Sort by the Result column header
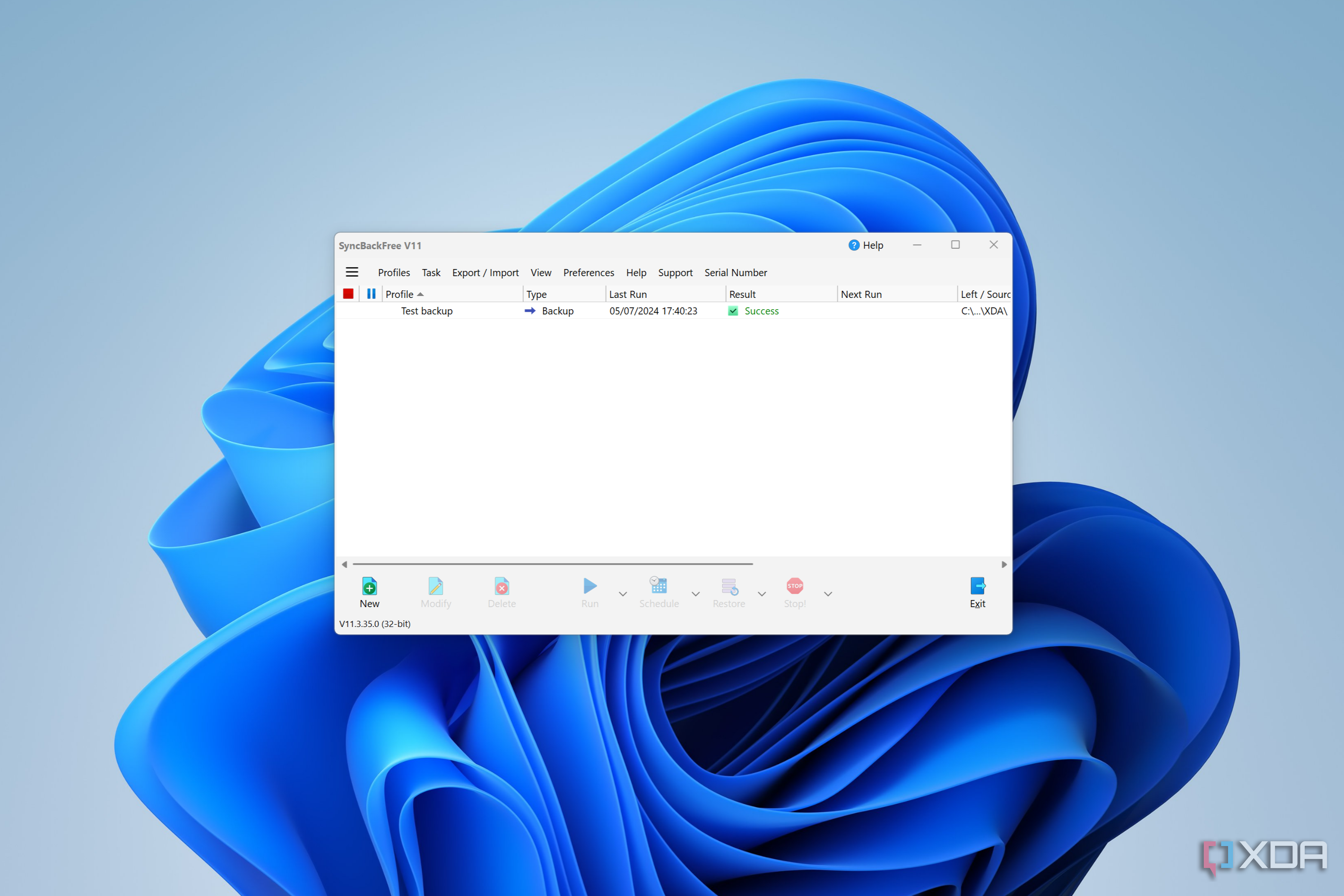This screenshot has width=1344, height=896. tap(781, 294)
